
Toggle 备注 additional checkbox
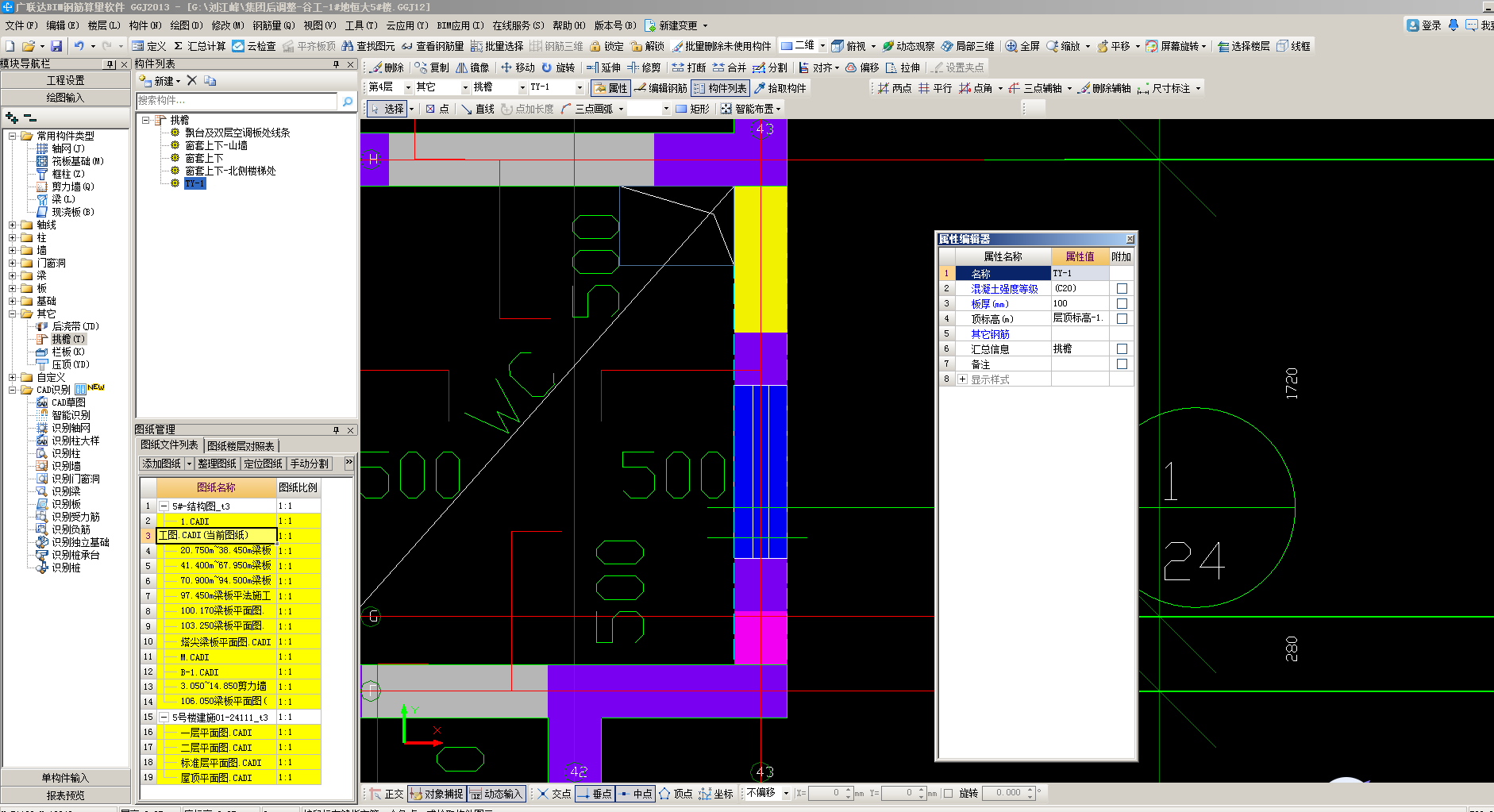(1122, 364)
